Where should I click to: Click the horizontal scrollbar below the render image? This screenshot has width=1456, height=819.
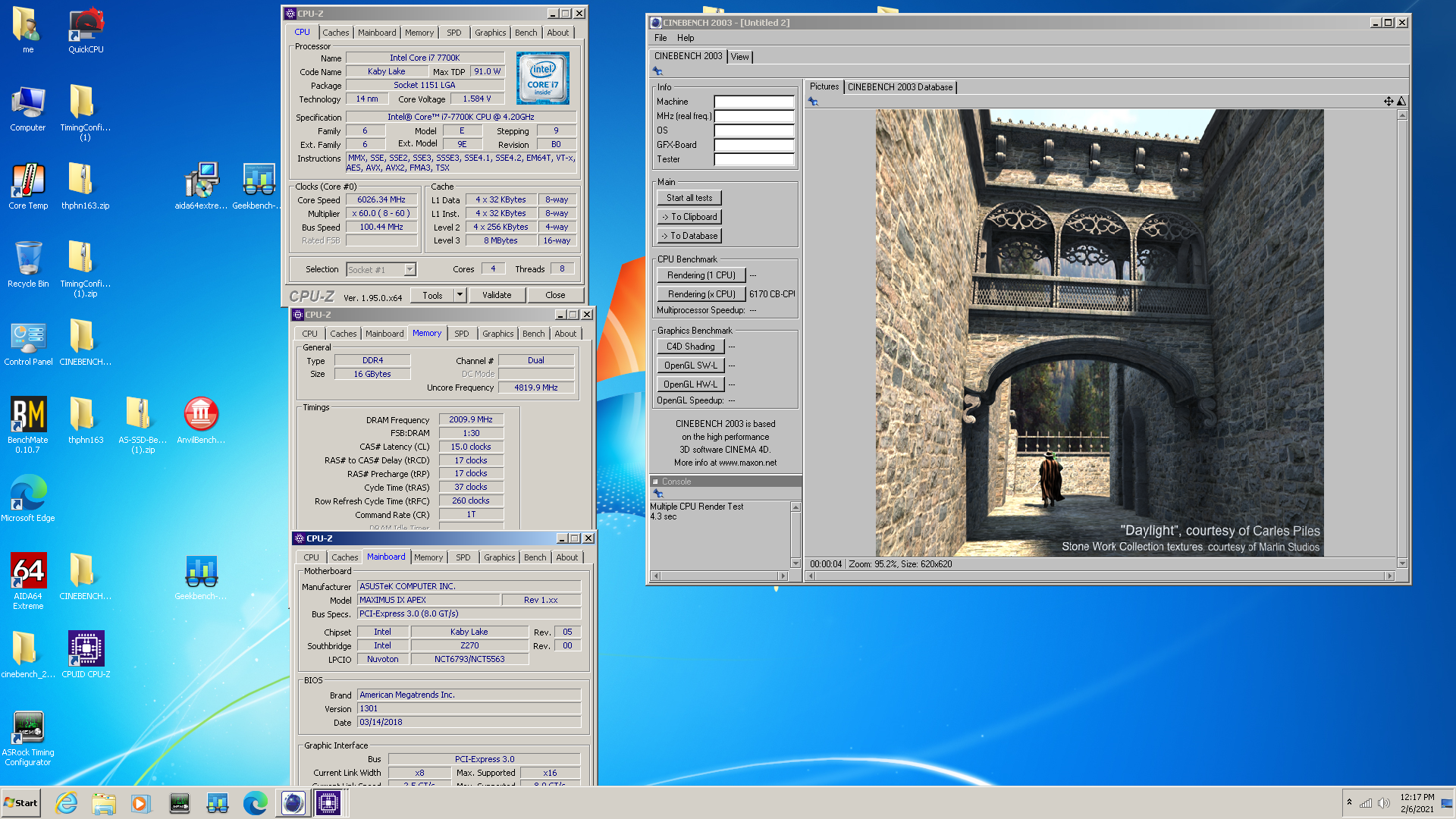pos(1100,576)
